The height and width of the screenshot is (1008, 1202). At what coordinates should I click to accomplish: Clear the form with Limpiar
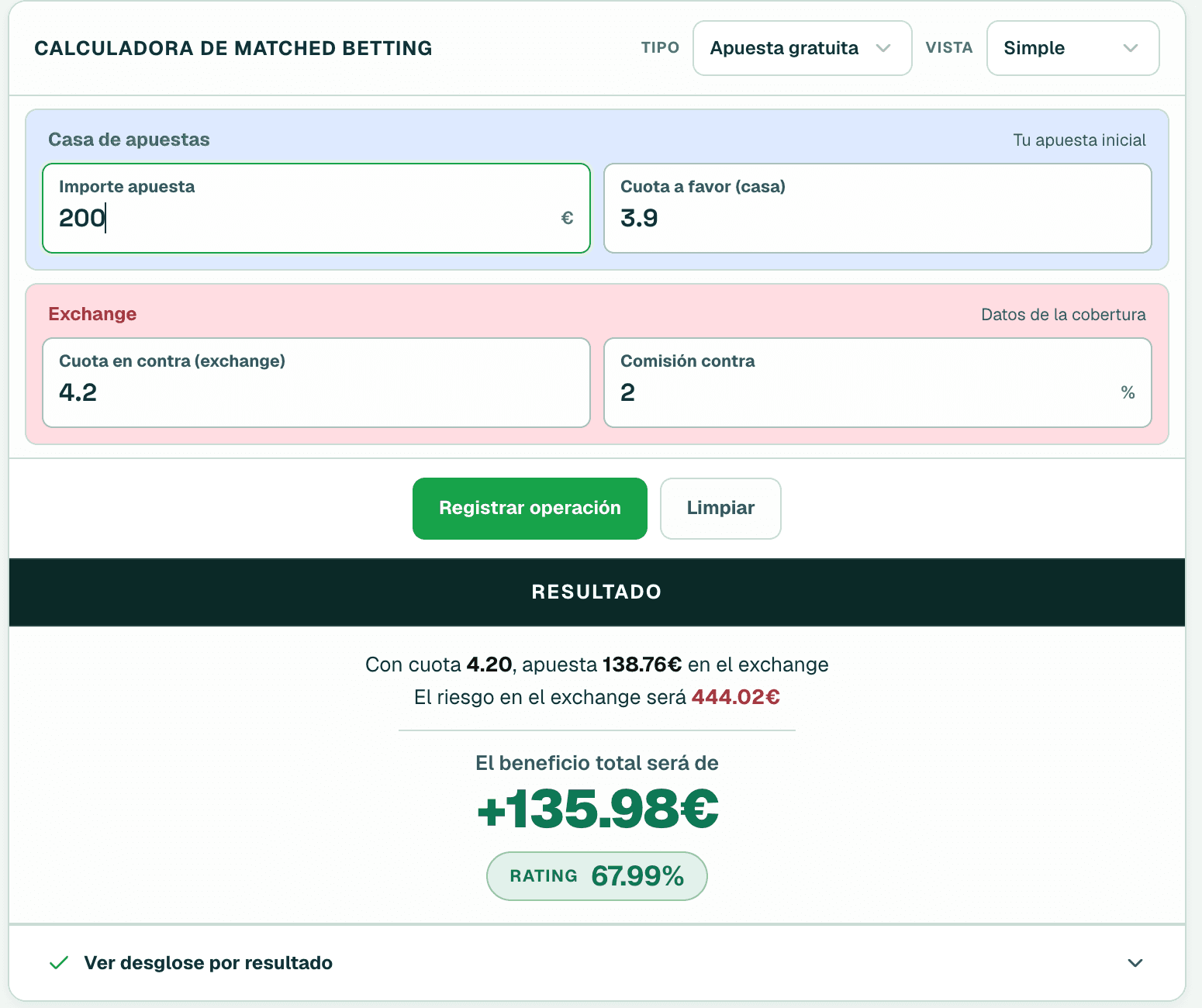(x=720, y=509)
